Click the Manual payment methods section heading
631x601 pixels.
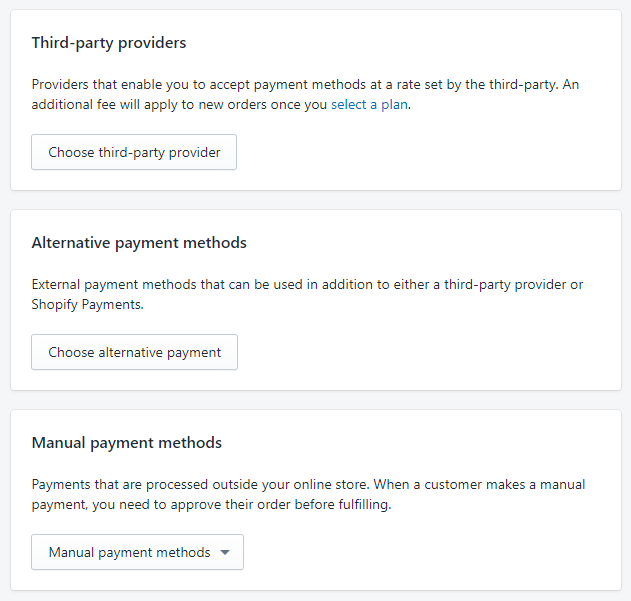click(x=127, y=443)
